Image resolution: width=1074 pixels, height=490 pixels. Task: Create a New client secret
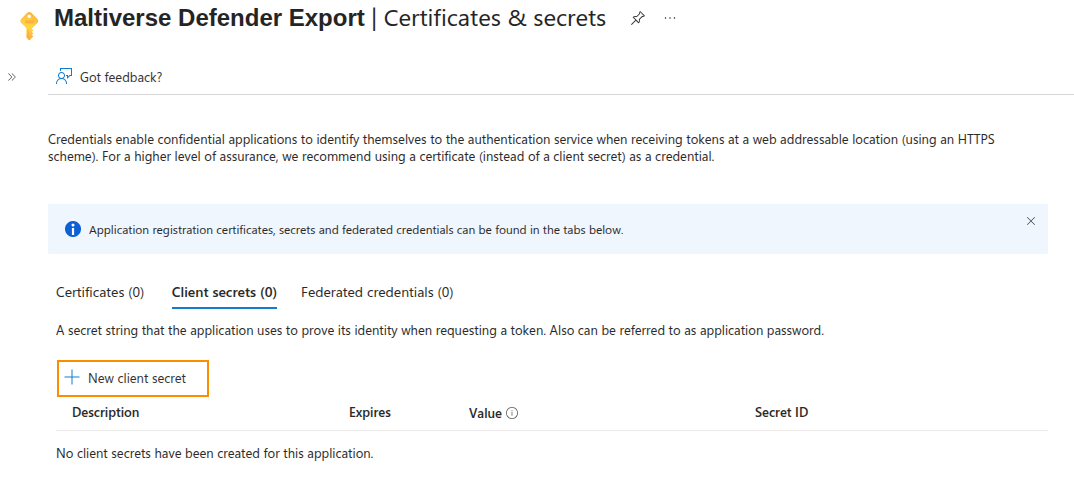pyautogui.click(x=134, y=379)
